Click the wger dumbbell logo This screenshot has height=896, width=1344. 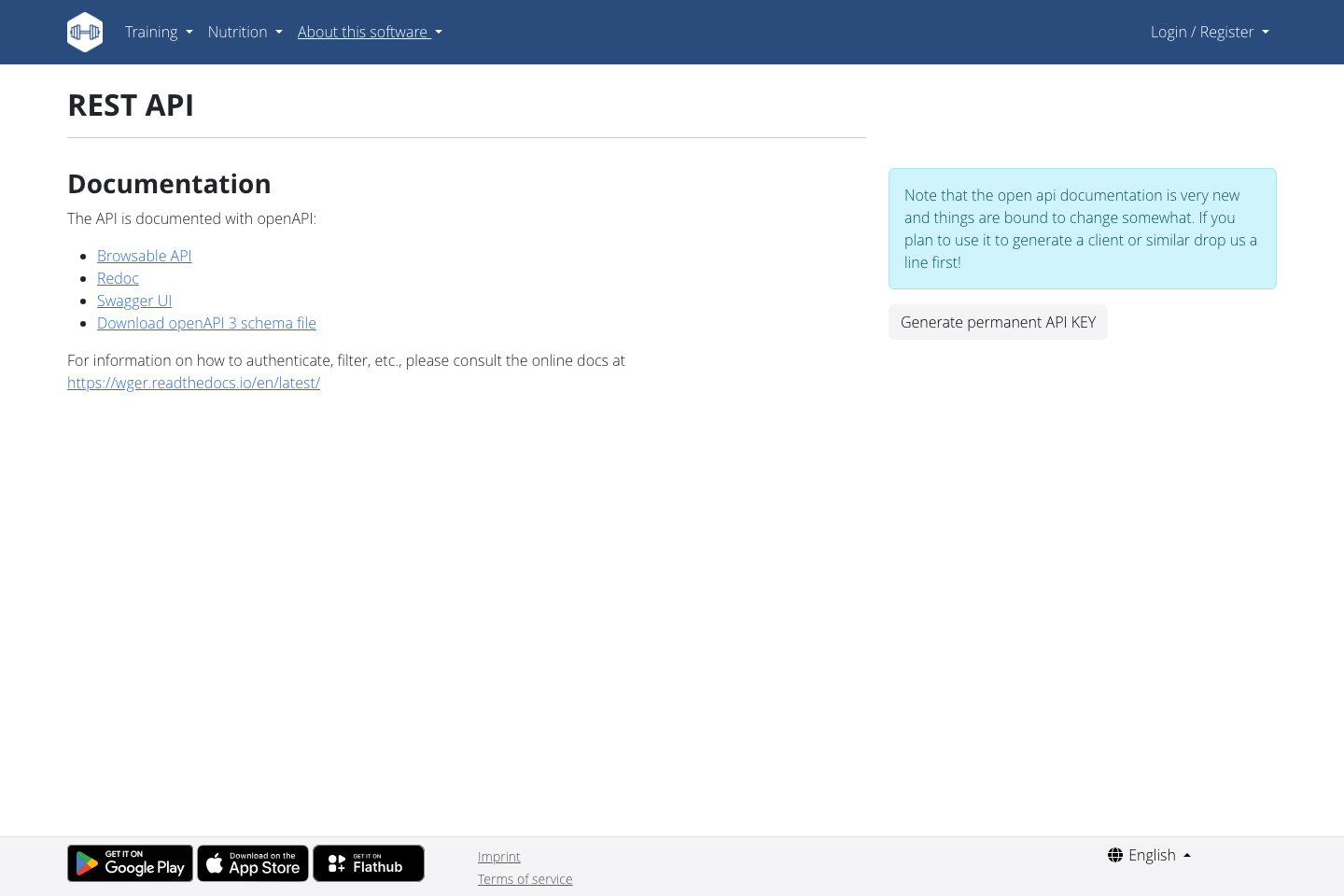click(x=85, y=32)
